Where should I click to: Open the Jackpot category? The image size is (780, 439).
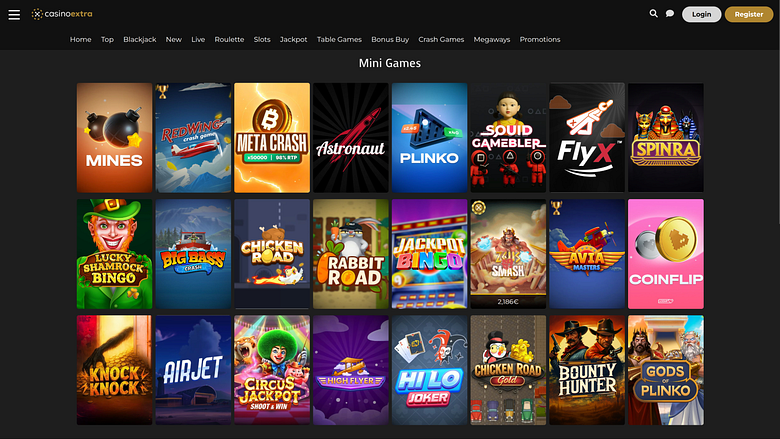coord(293,39)
